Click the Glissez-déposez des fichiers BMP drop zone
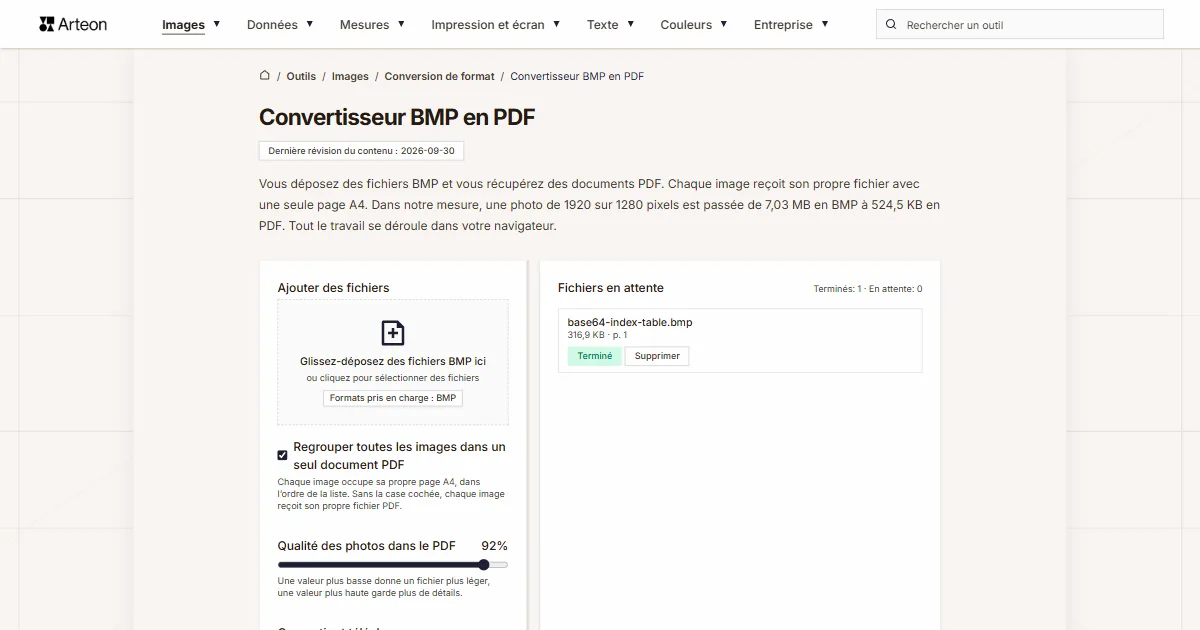Image resolution: width=1200 pixels, height=630 pixels. pos(393,362)
